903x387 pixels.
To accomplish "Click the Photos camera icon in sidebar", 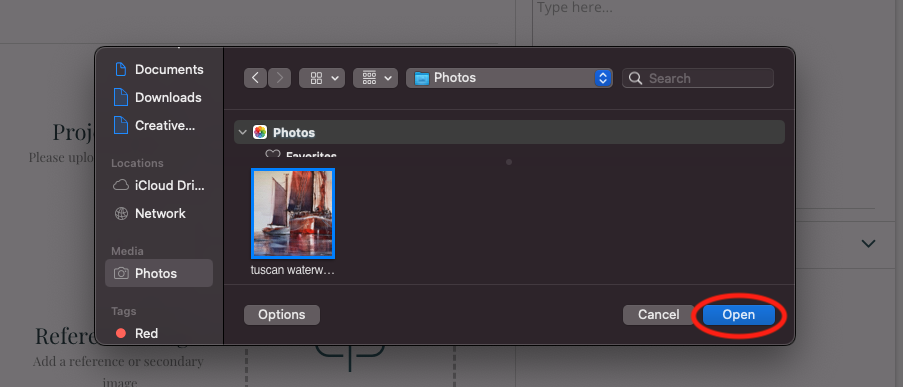I will pos(121,274).
